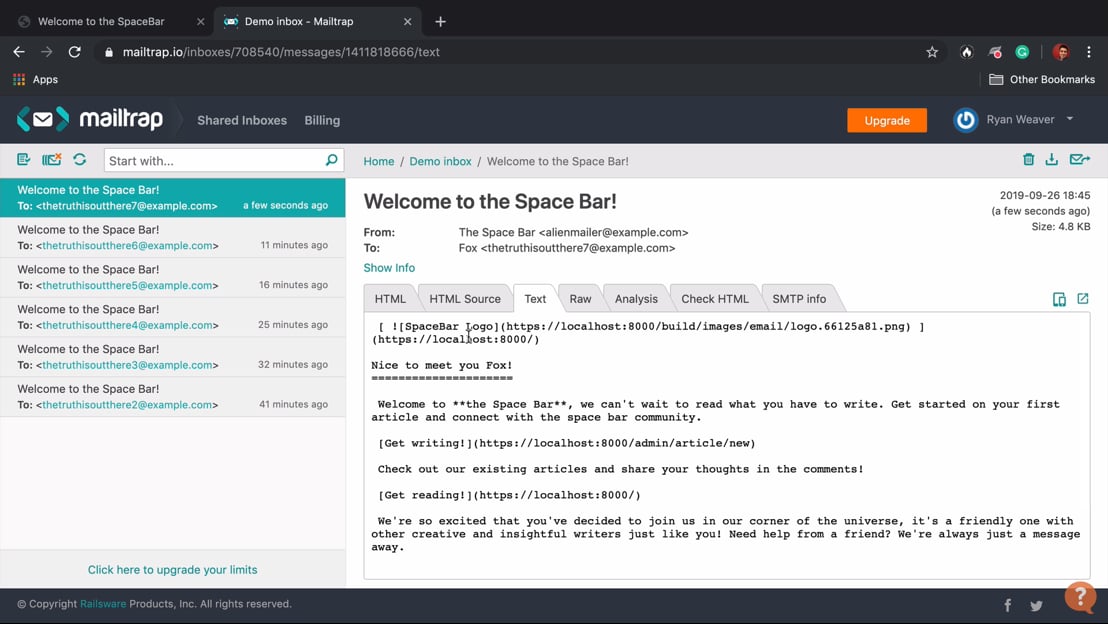1108x624 pixels.
Task: Open the Raw tab
Action: [580, 298]
